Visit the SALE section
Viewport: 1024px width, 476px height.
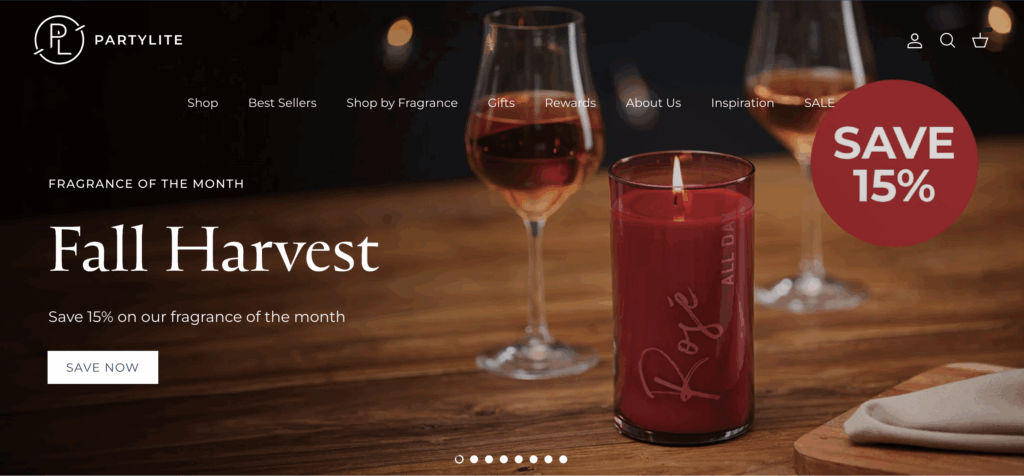819,103
